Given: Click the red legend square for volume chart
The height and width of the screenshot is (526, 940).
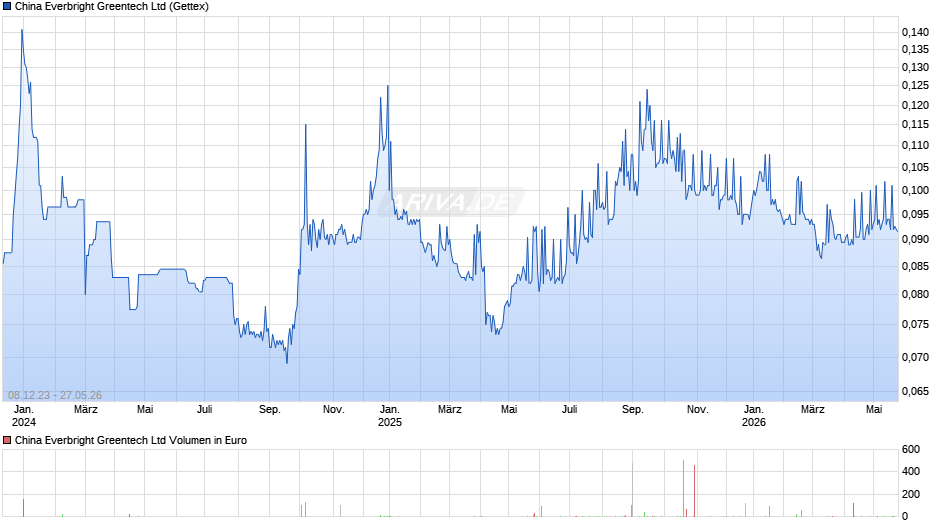Looking at the screenshot, I should 7,440.
